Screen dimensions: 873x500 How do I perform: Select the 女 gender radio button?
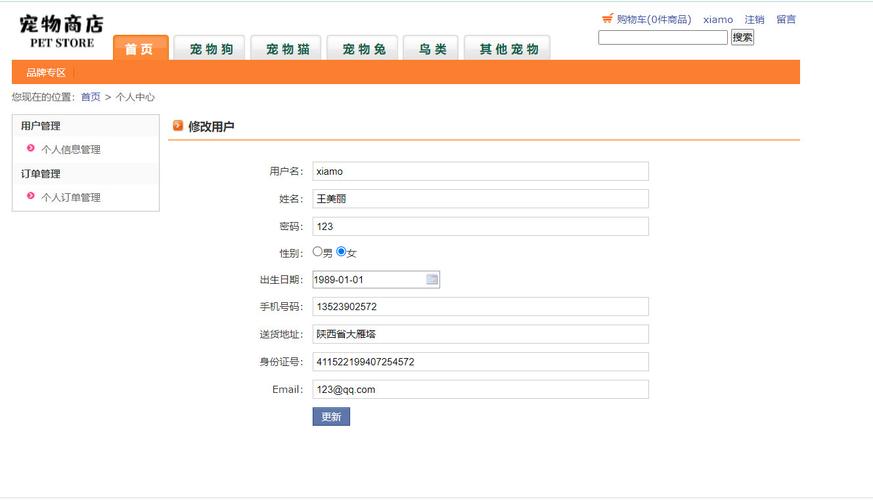pyautogui.click(x=341, y=252)
